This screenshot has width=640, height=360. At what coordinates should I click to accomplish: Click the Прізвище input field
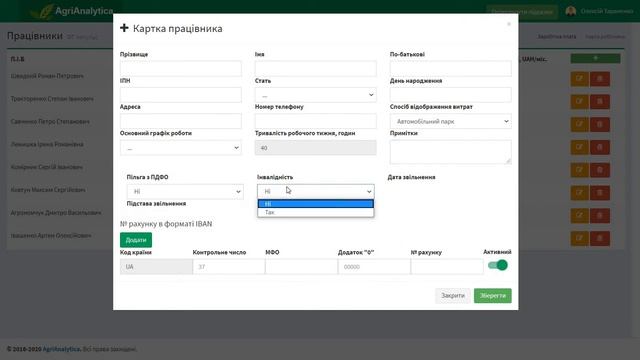[x=180, y=68]
